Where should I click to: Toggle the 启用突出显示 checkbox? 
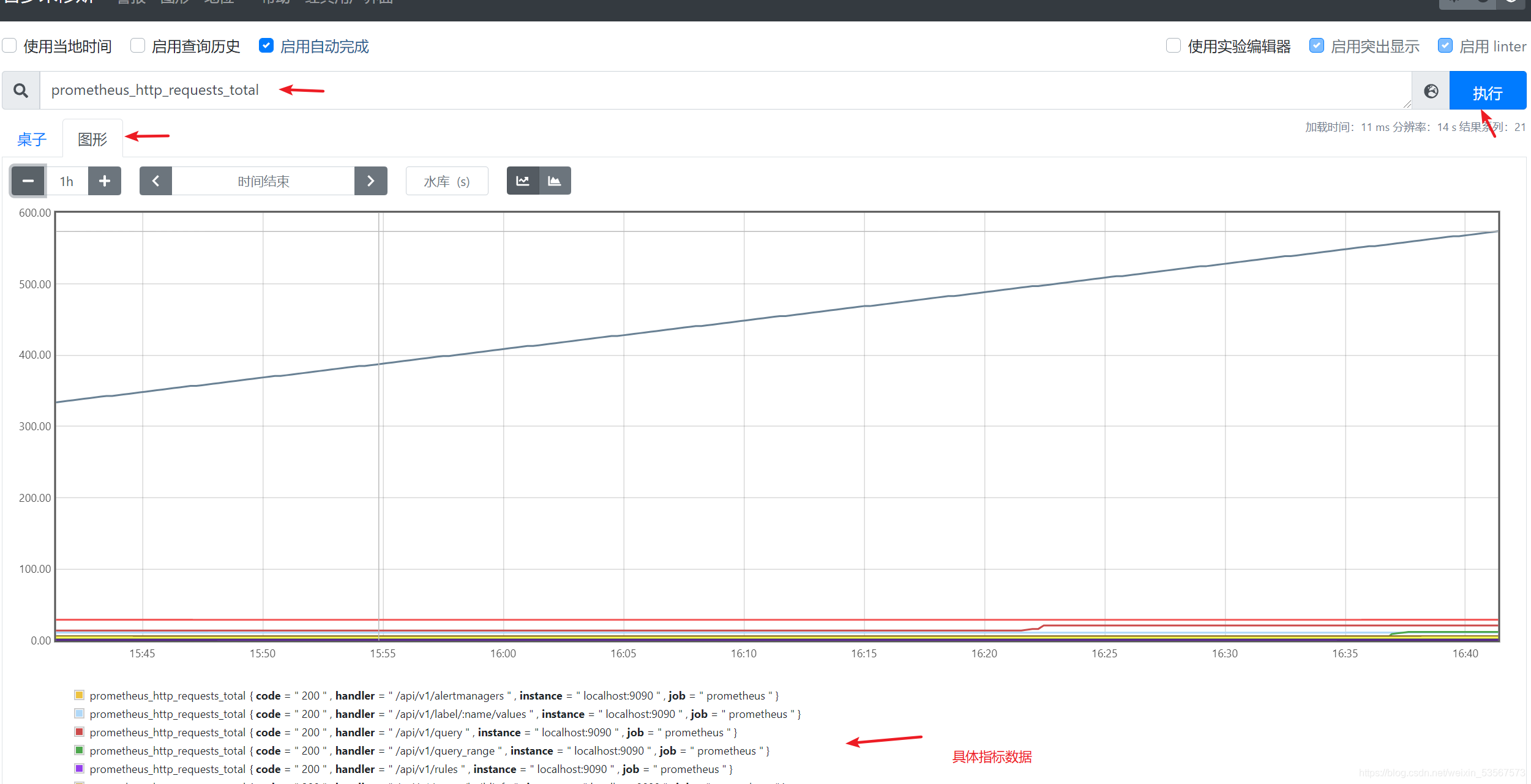[1317, 46]
